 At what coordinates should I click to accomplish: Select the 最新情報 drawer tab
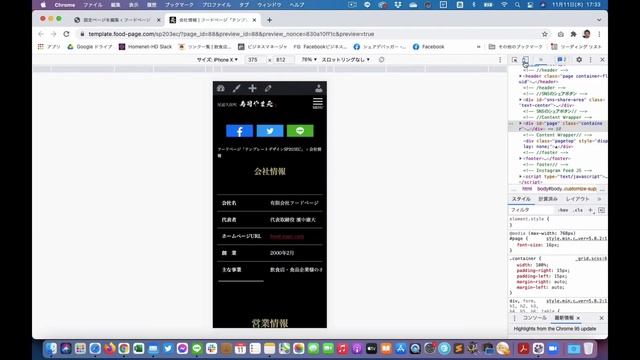coord(564,318)
